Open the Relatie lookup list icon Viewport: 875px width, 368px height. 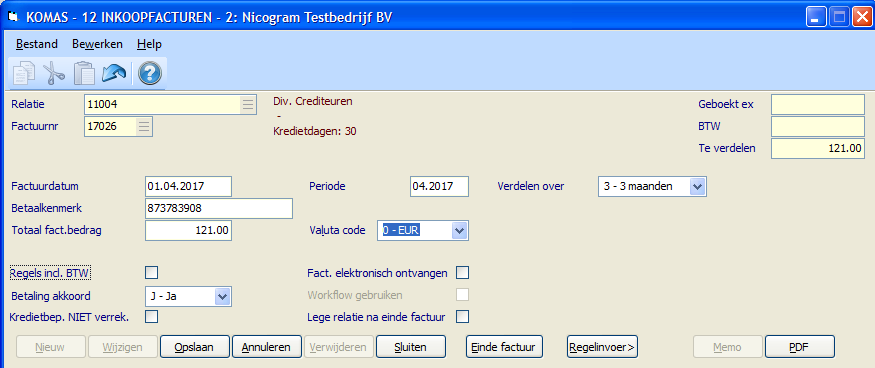click(x=248, y=104)
